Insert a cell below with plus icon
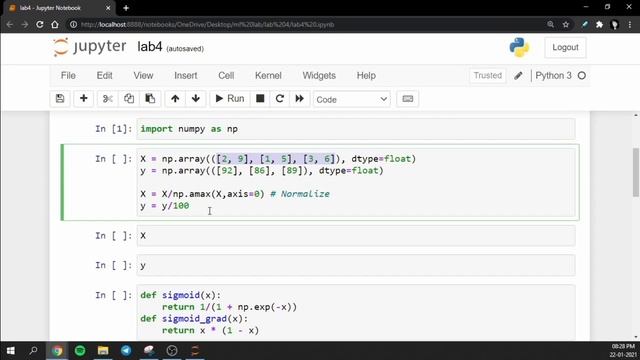This screenshot has width=640, height=360. click(x=84, y=99)
